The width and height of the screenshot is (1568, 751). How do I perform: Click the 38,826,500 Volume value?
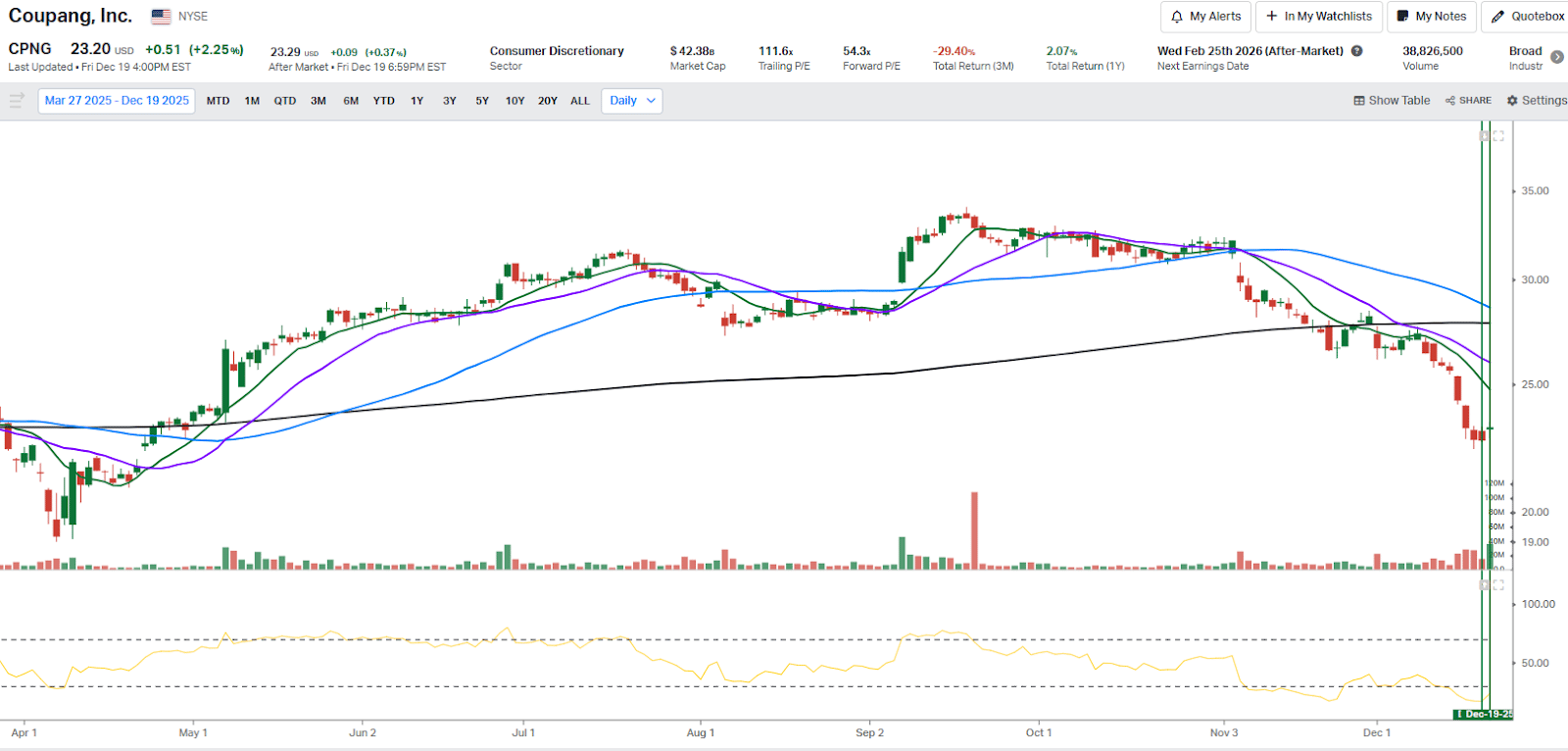click(1433, 51)
